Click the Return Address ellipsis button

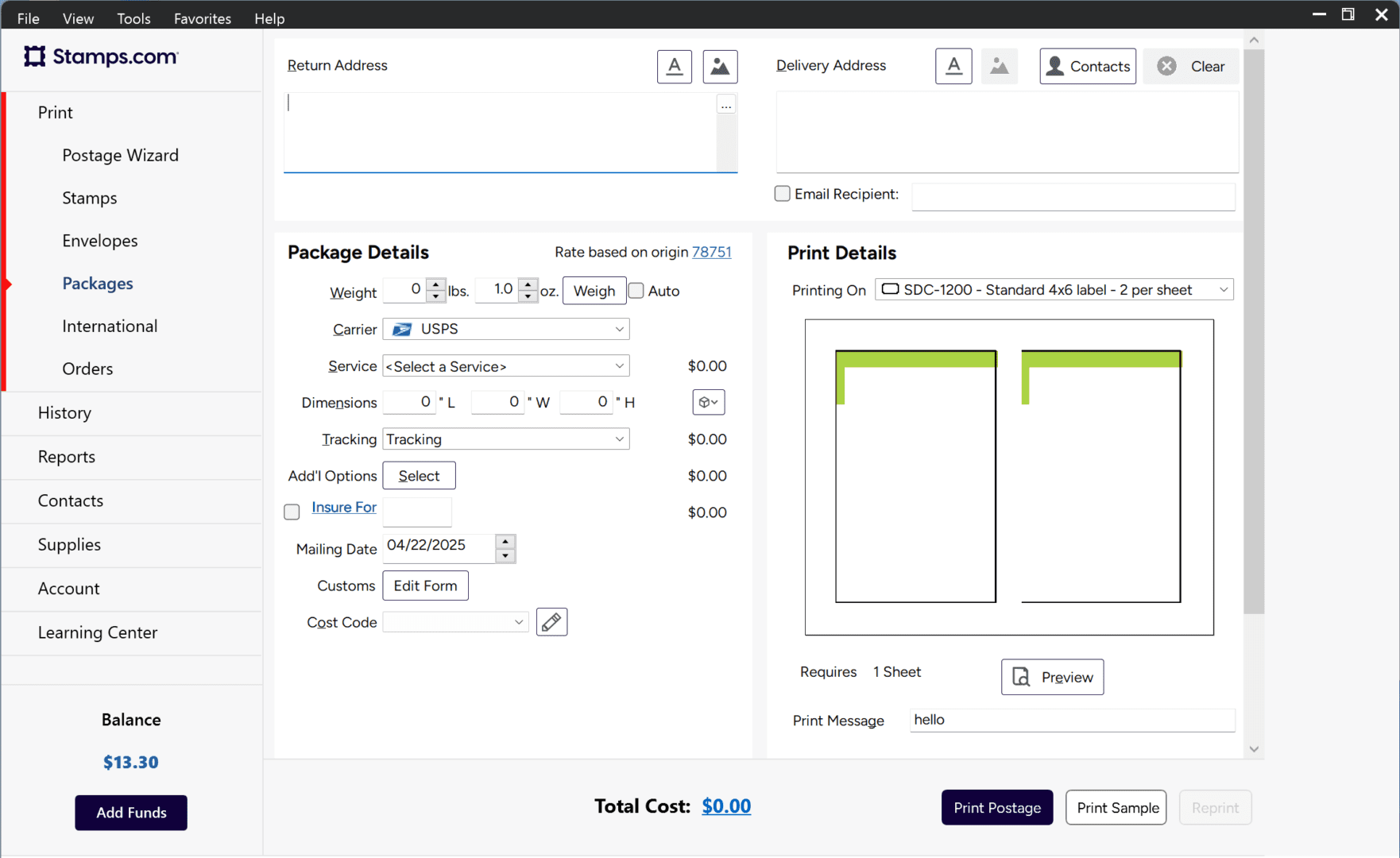click(x=726, y=105)
